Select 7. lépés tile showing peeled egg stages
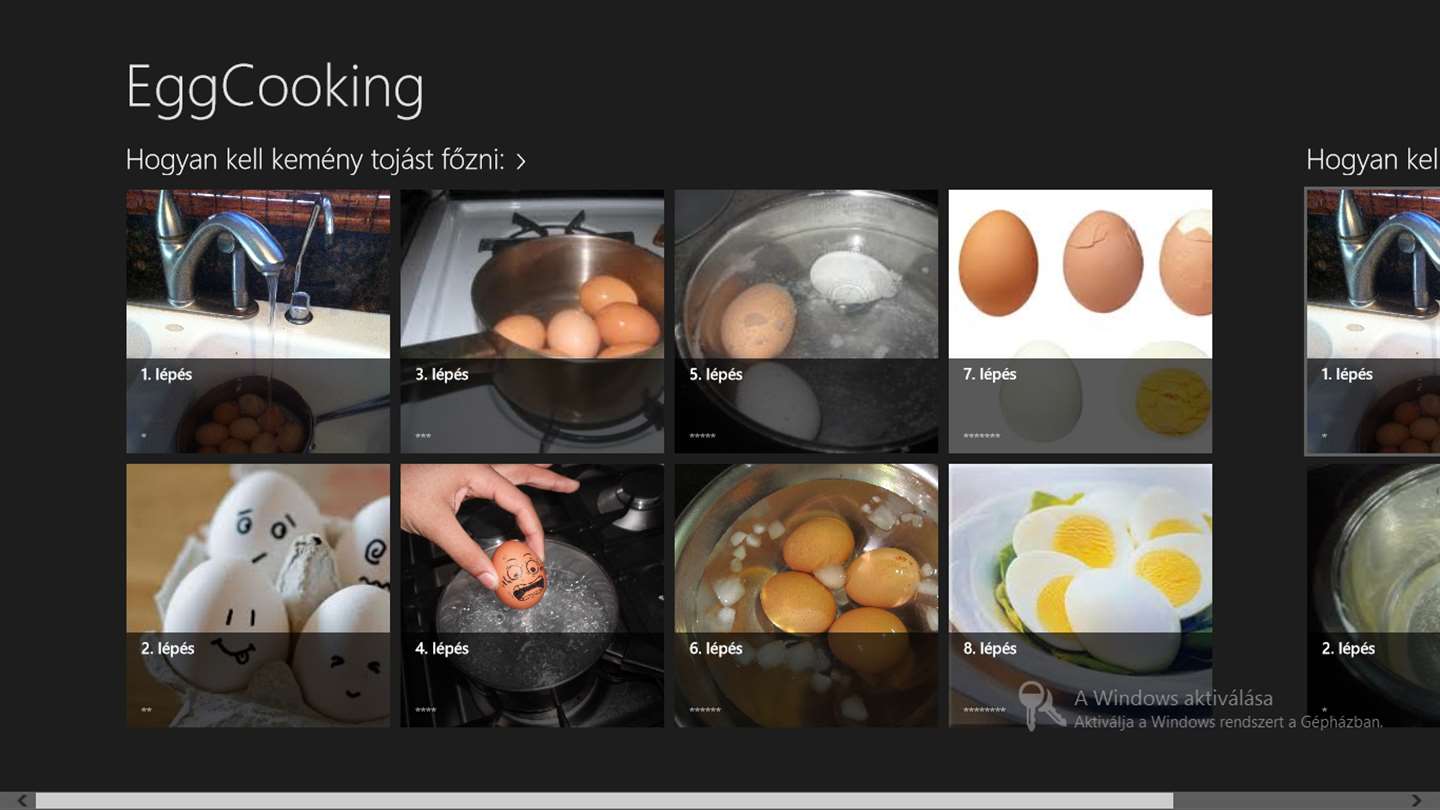This screenshot has height=810, width=1440. click(x=1080, y=321)
